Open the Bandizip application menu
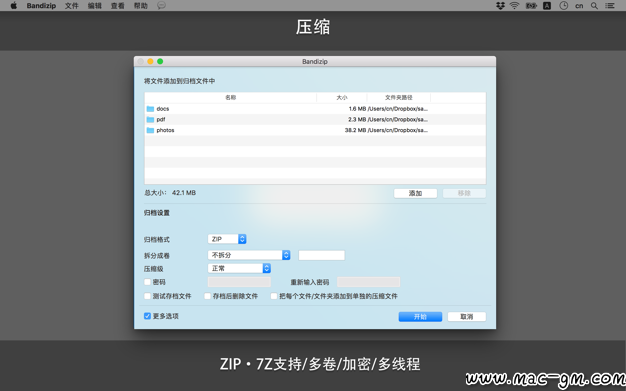 [41, 6]
